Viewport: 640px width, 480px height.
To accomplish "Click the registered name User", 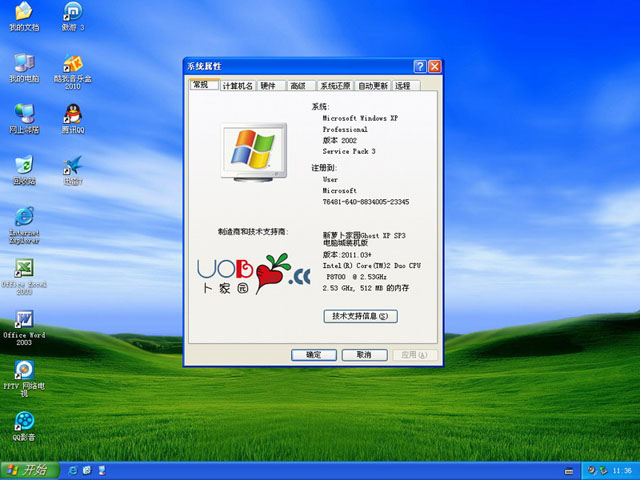I will 330,179.
